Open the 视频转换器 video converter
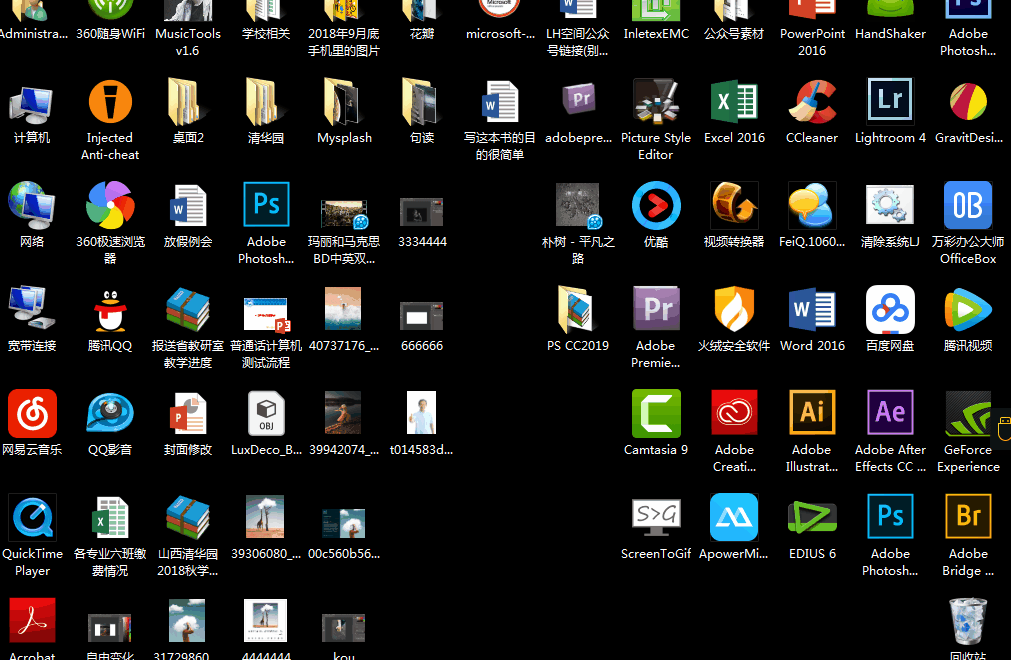Screen dimensions: 1011x660 734,206
